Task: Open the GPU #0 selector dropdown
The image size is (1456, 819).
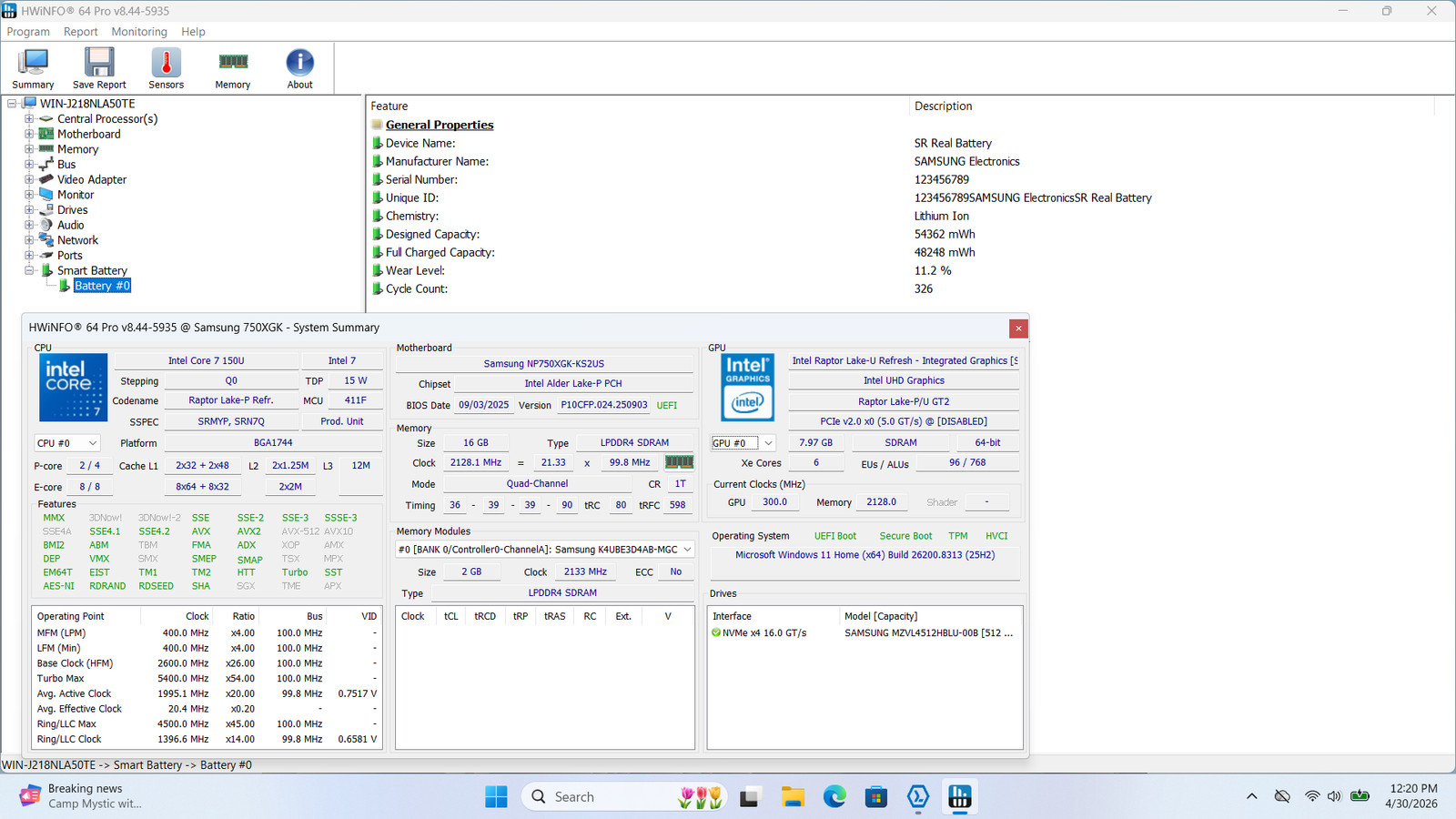Action: click(x=743, y=443)
